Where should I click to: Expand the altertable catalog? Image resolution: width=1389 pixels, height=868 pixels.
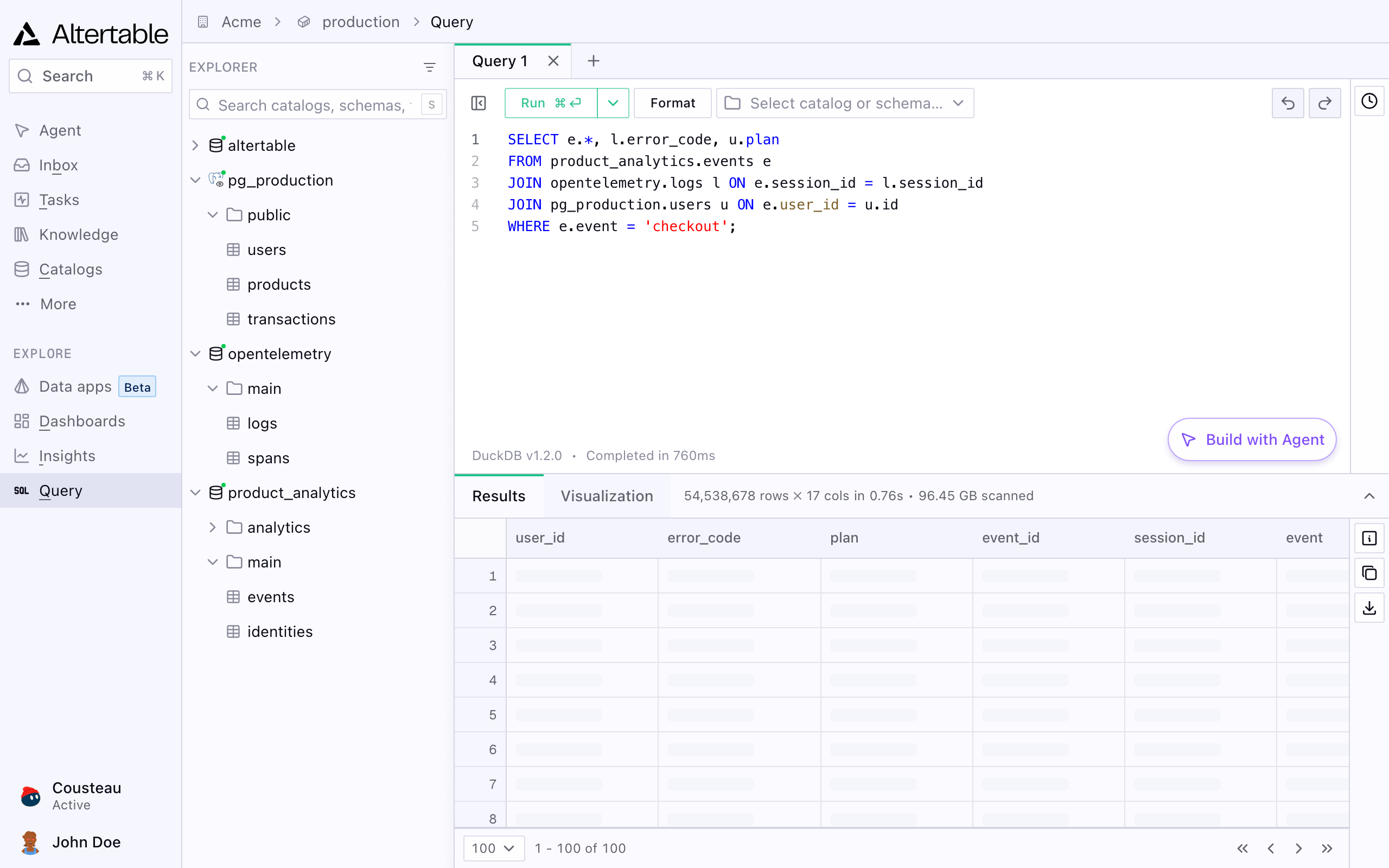195,145
